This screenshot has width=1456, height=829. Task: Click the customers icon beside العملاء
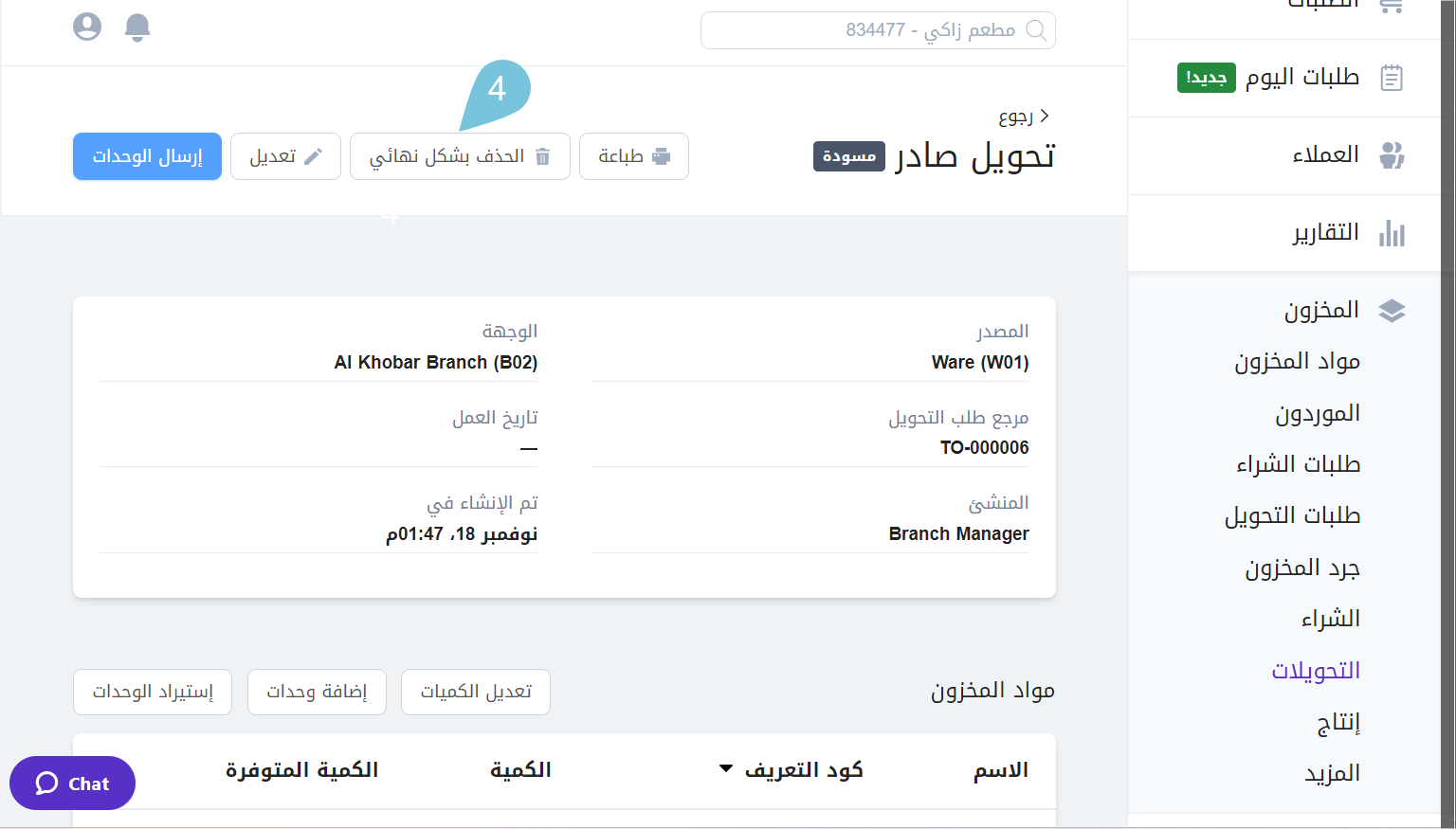tap(1392, 154)
